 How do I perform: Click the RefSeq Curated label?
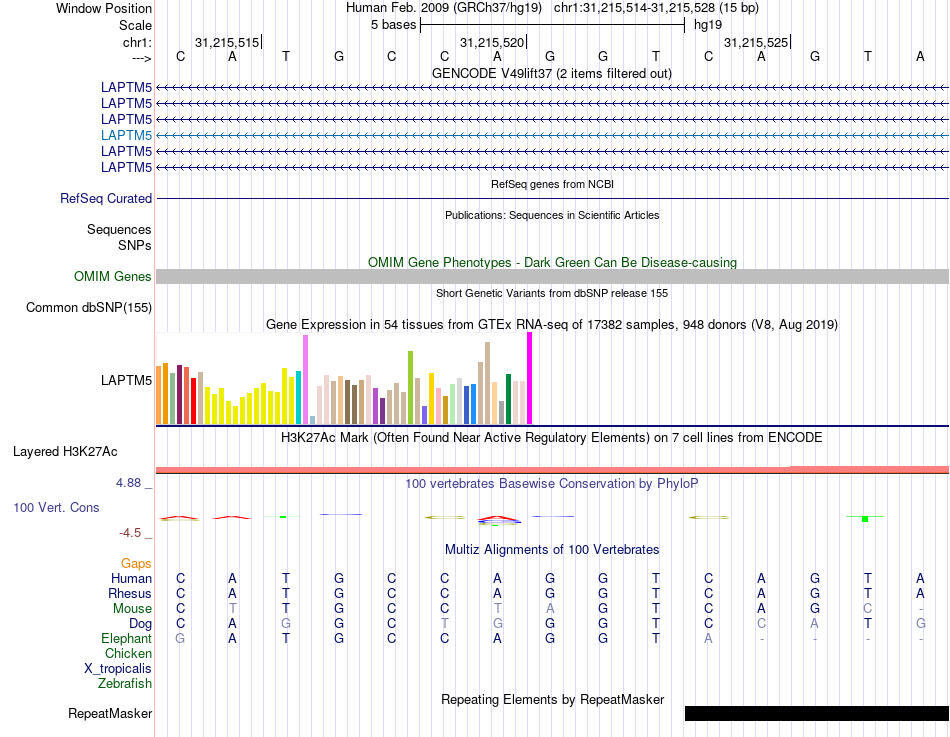[105, 198]
